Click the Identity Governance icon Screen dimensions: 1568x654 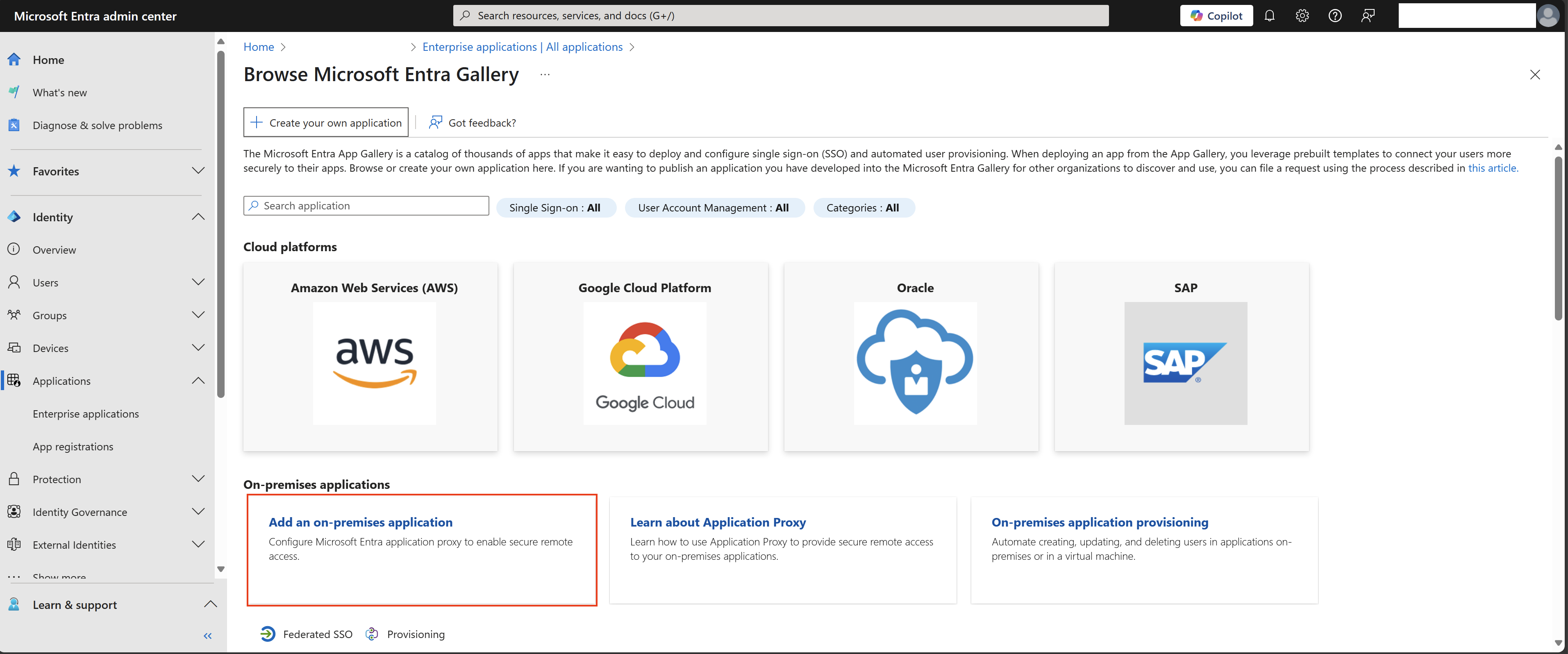(14, 512)
